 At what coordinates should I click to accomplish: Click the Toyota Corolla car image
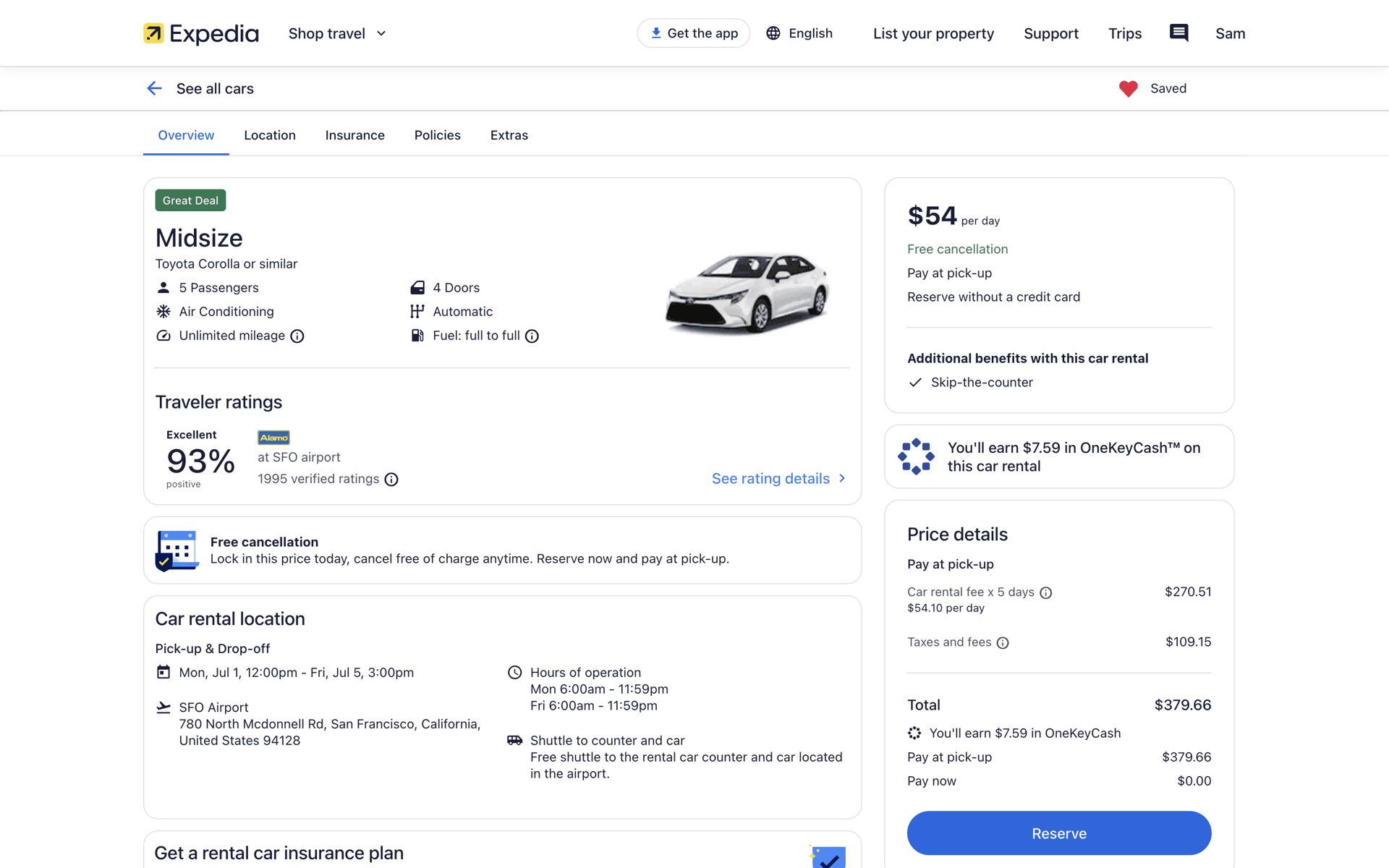tap(747, 292)
